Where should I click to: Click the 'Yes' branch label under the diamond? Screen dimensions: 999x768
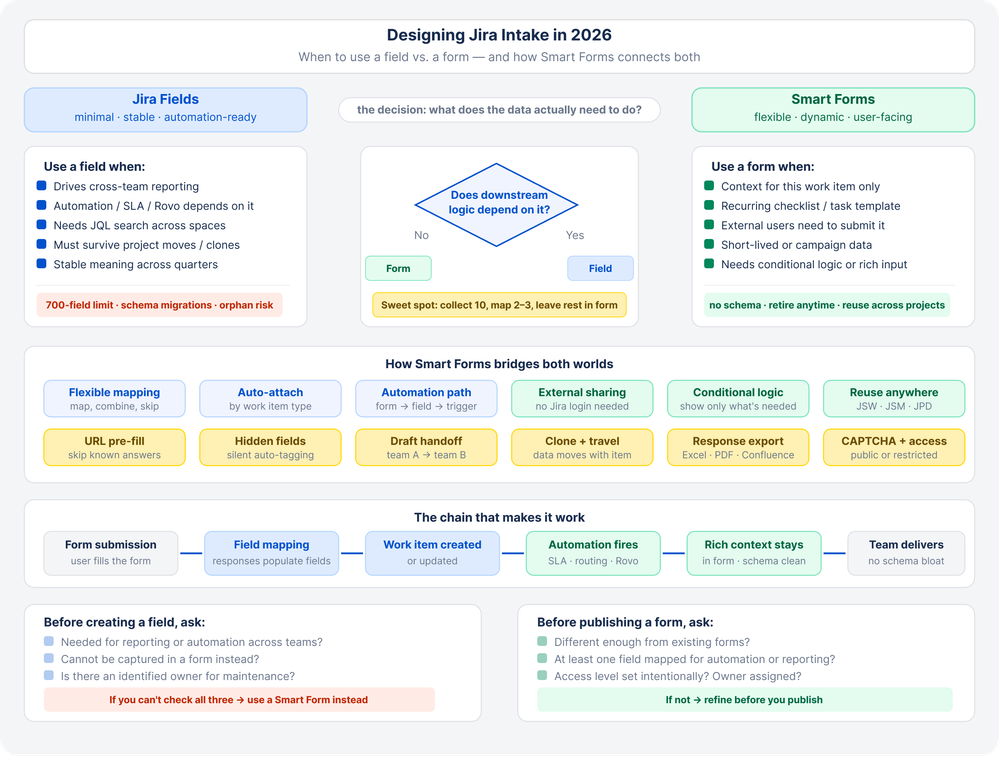coord(575,235)
